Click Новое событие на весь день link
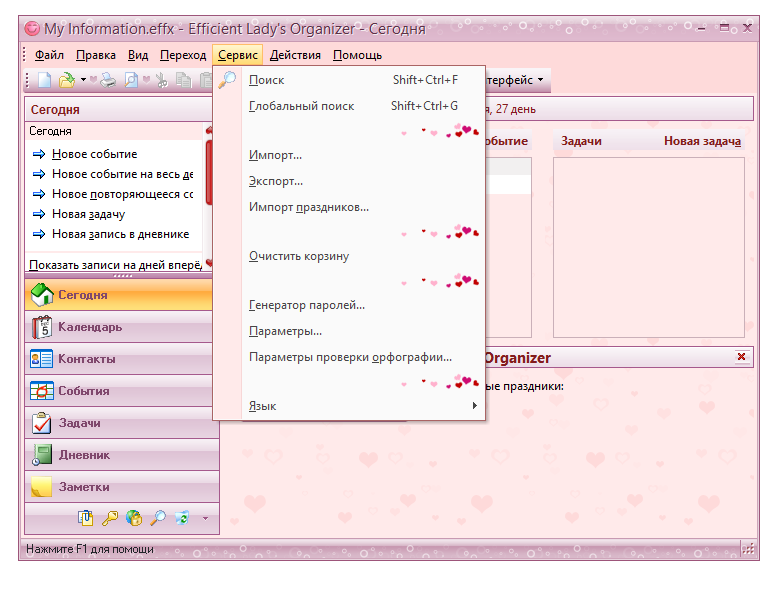 pos(123,174)
